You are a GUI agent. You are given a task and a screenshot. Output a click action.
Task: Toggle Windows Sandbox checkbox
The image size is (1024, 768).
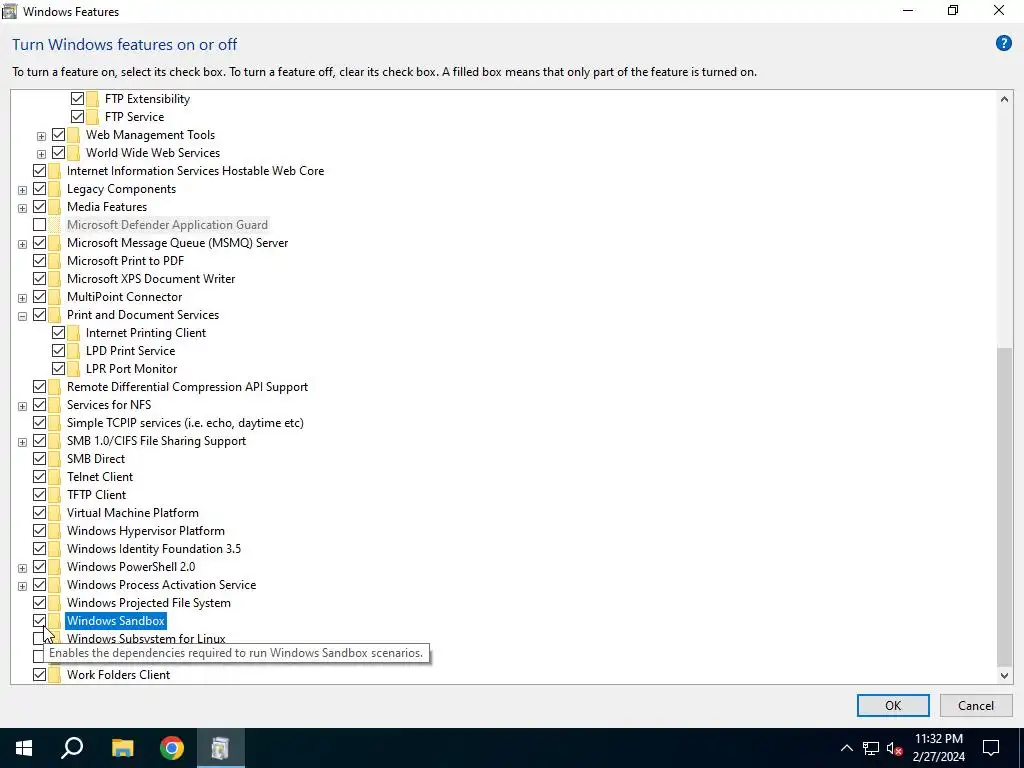(39, 620)
